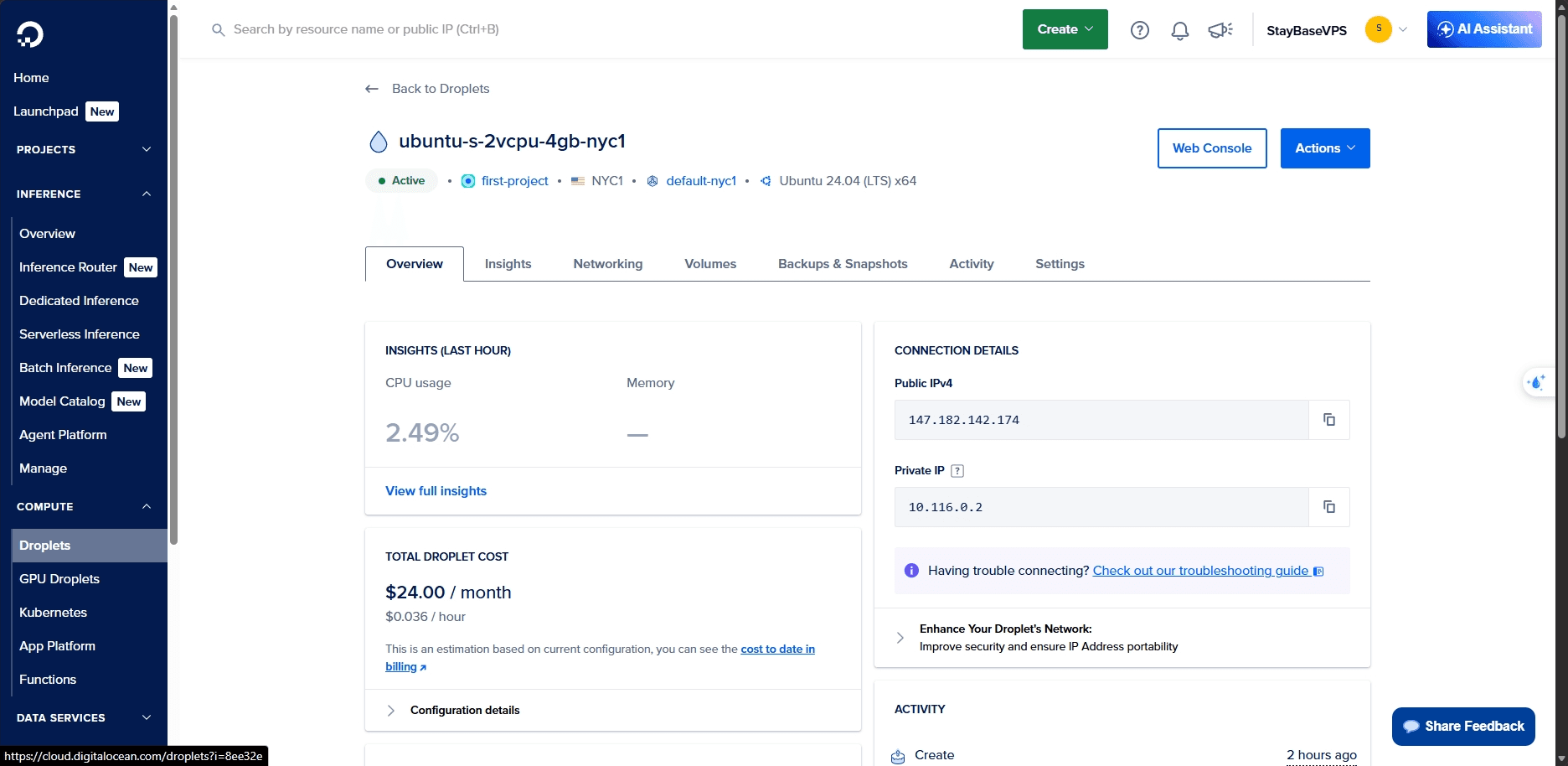Open the first-project link
The width and height of the screenshot is (1568, 766).
(514, 181)
